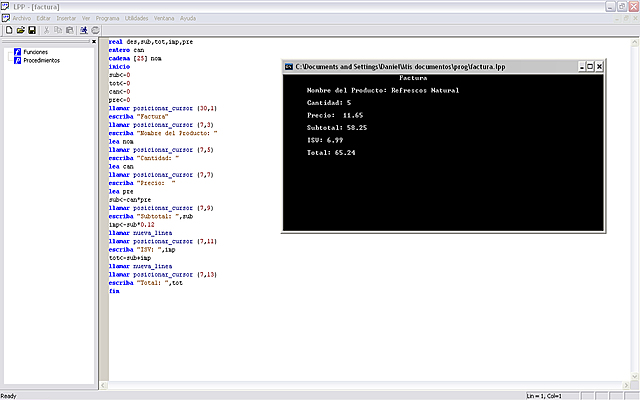This screenshot has height=400, width=640.
Task: Click the 'sub<-can*pre' code line
Action: point(130,200)
